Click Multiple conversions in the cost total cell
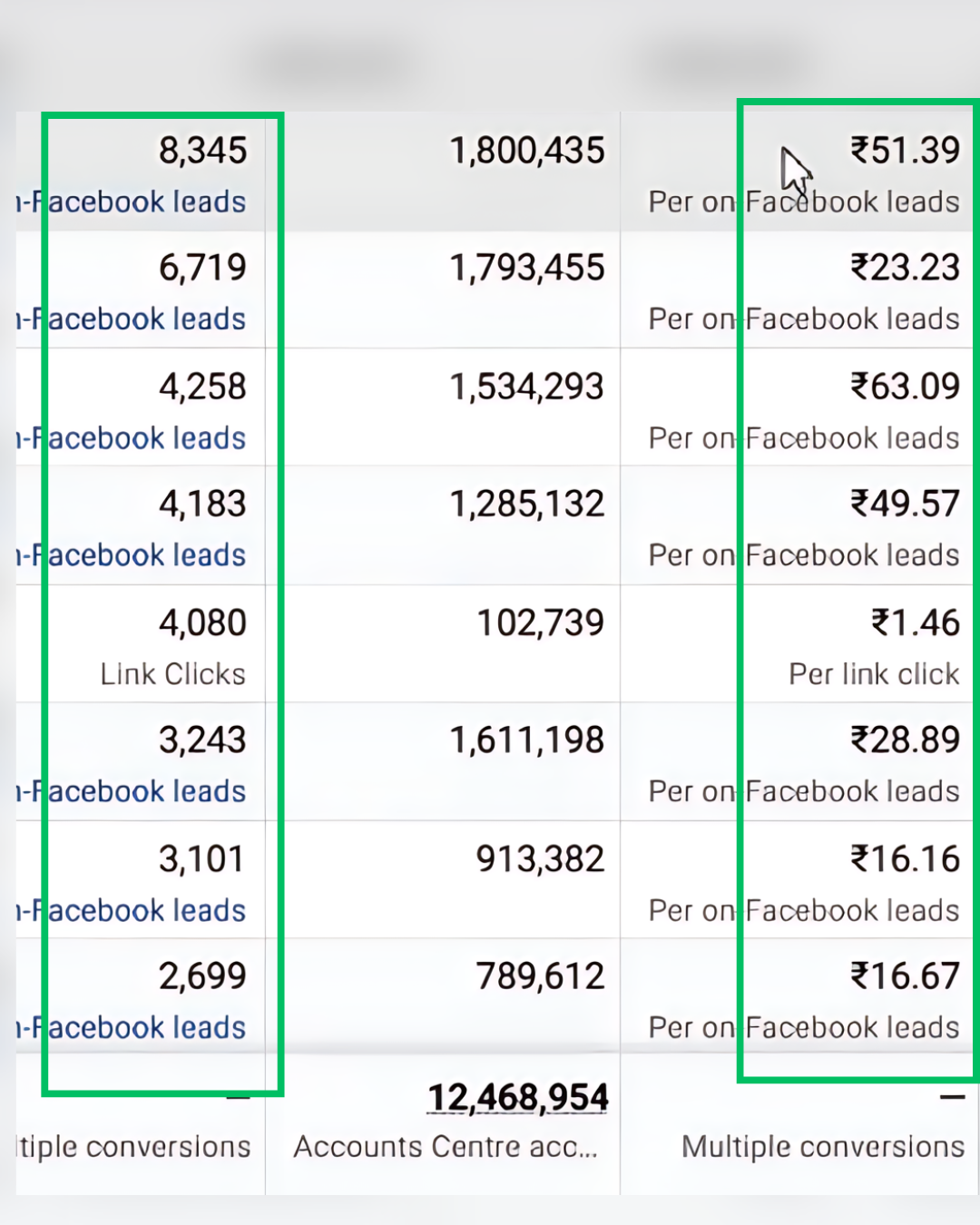Viewport: 980px width, 1225px height. (823, 1147)
